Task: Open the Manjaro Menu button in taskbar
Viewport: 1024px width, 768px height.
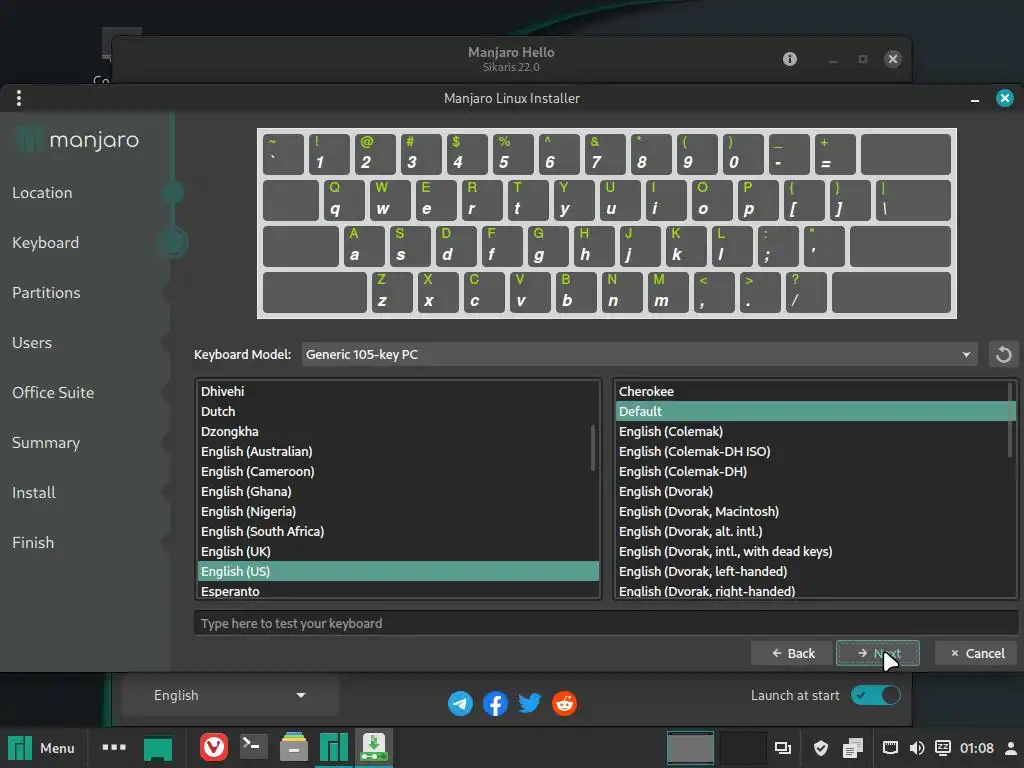Action: click(x=42, y=748)
